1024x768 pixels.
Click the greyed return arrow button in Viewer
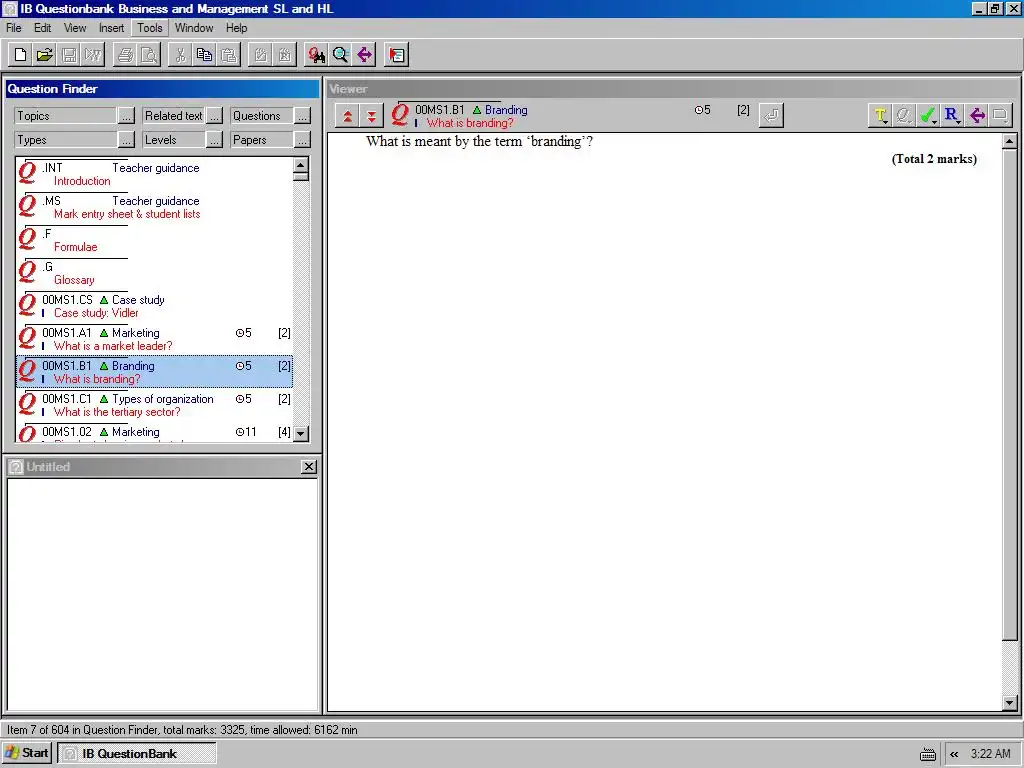click(x=771, y=116)
